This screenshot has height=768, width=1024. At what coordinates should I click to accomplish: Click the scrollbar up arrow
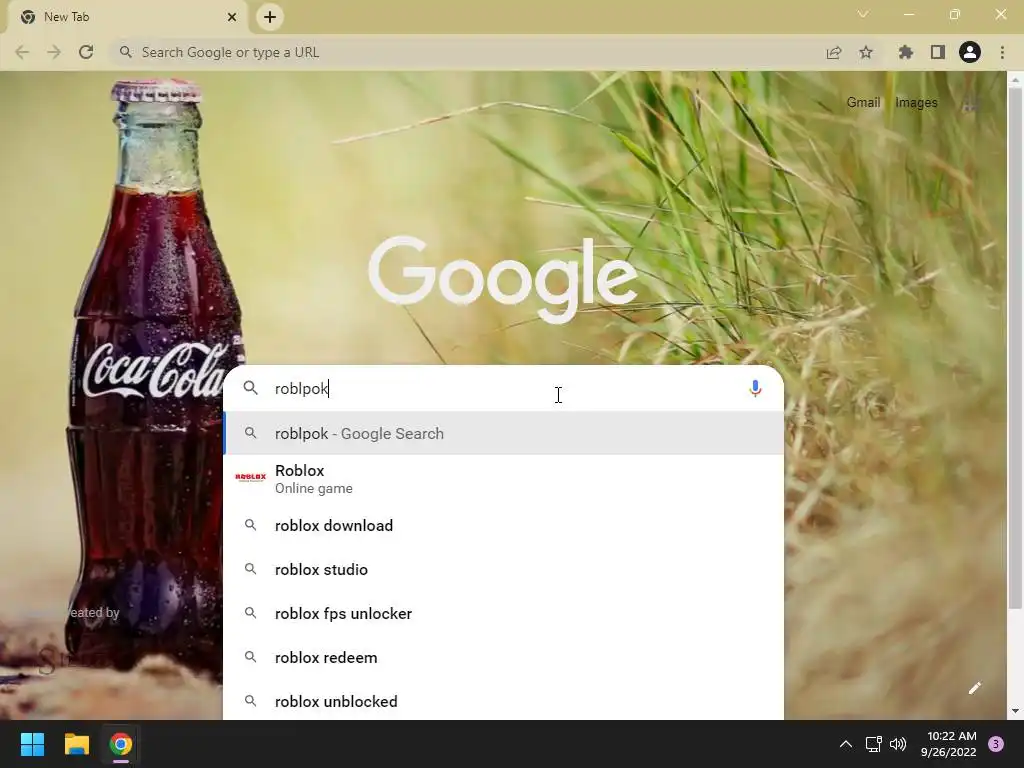1015,80
